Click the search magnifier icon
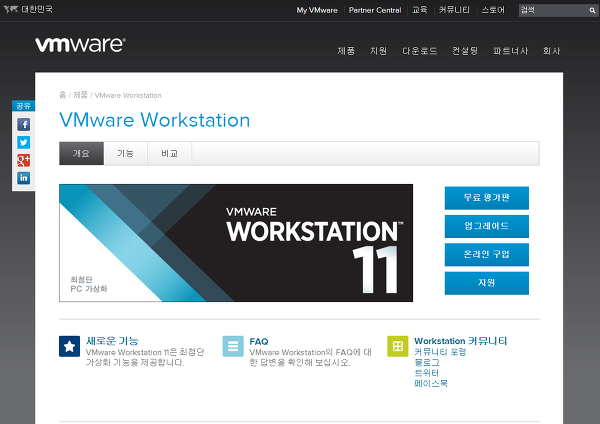600x424 pixels. pos(592,10)
